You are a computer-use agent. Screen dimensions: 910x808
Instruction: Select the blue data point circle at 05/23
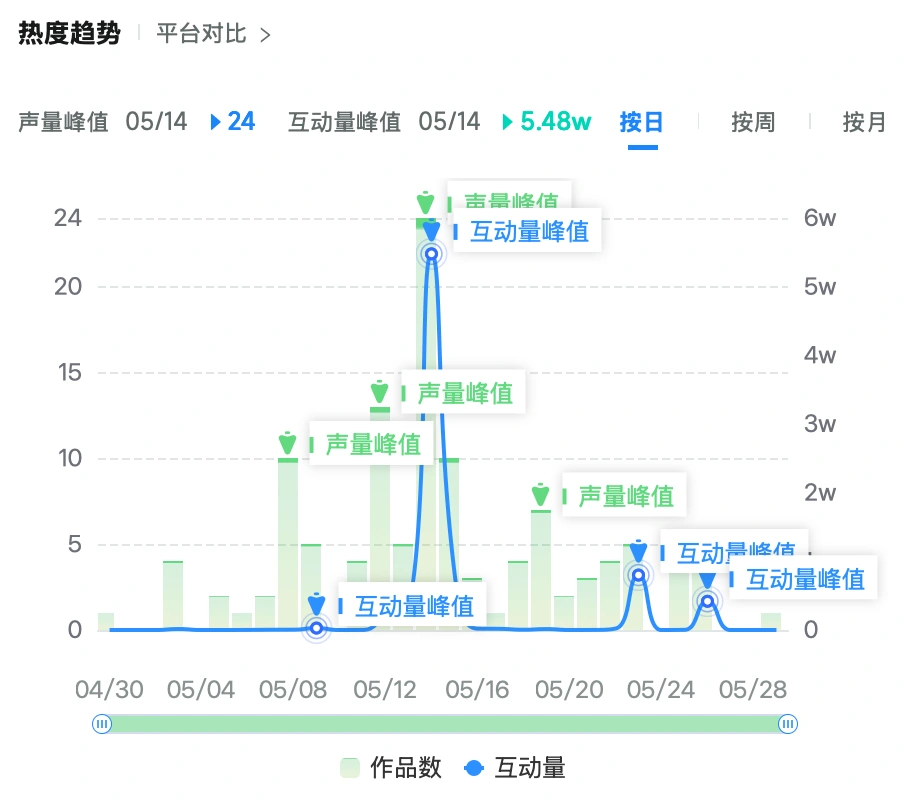(x=638, y=575)
